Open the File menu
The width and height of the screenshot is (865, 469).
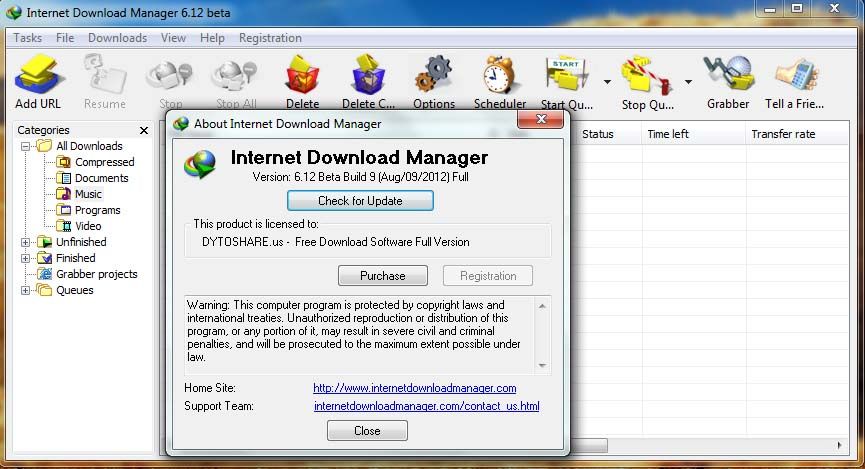pos(65,38)
